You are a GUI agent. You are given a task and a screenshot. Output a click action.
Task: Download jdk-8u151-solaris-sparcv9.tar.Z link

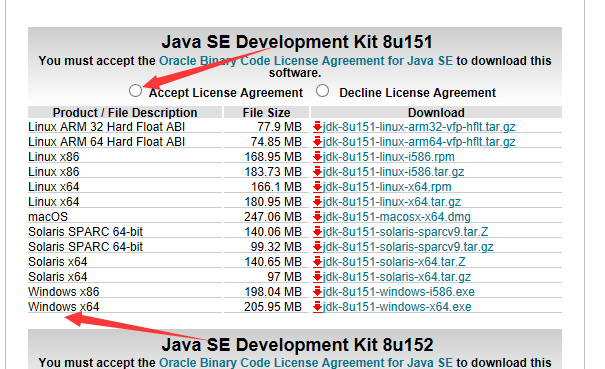[406, 232]
